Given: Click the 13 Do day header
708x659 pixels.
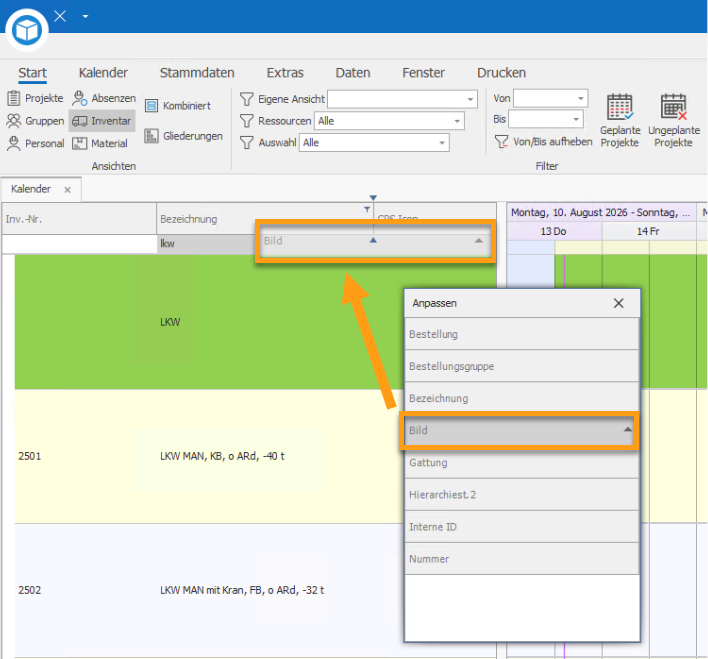Looking at the screenshot, I should tap(554, 231).
